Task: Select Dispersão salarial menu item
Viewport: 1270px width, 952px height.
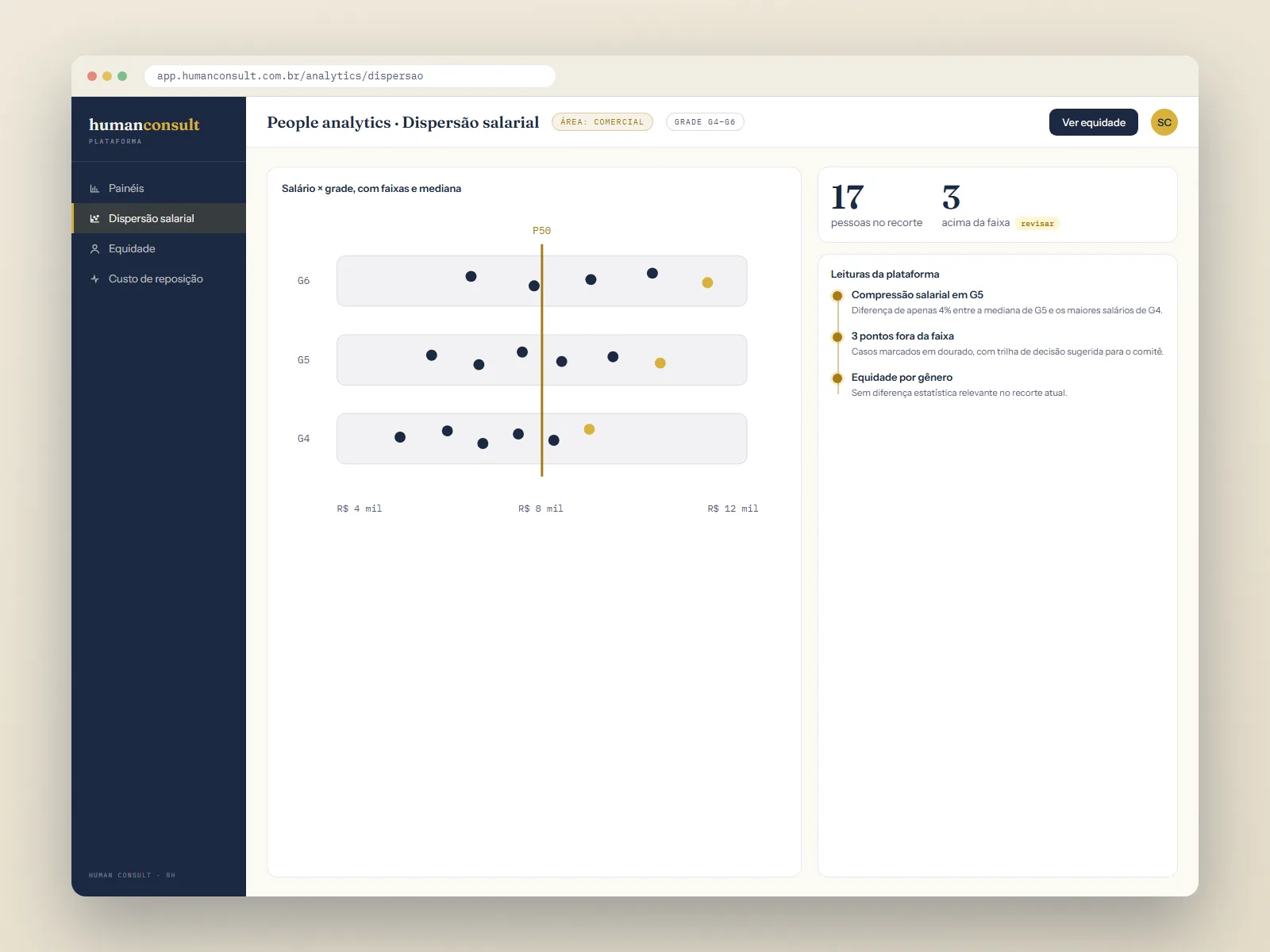Action: [x=159, y=218]
